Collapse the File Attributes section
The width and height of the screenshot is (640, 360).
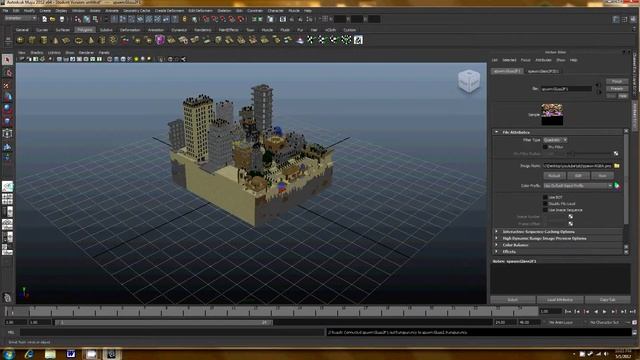497,132
